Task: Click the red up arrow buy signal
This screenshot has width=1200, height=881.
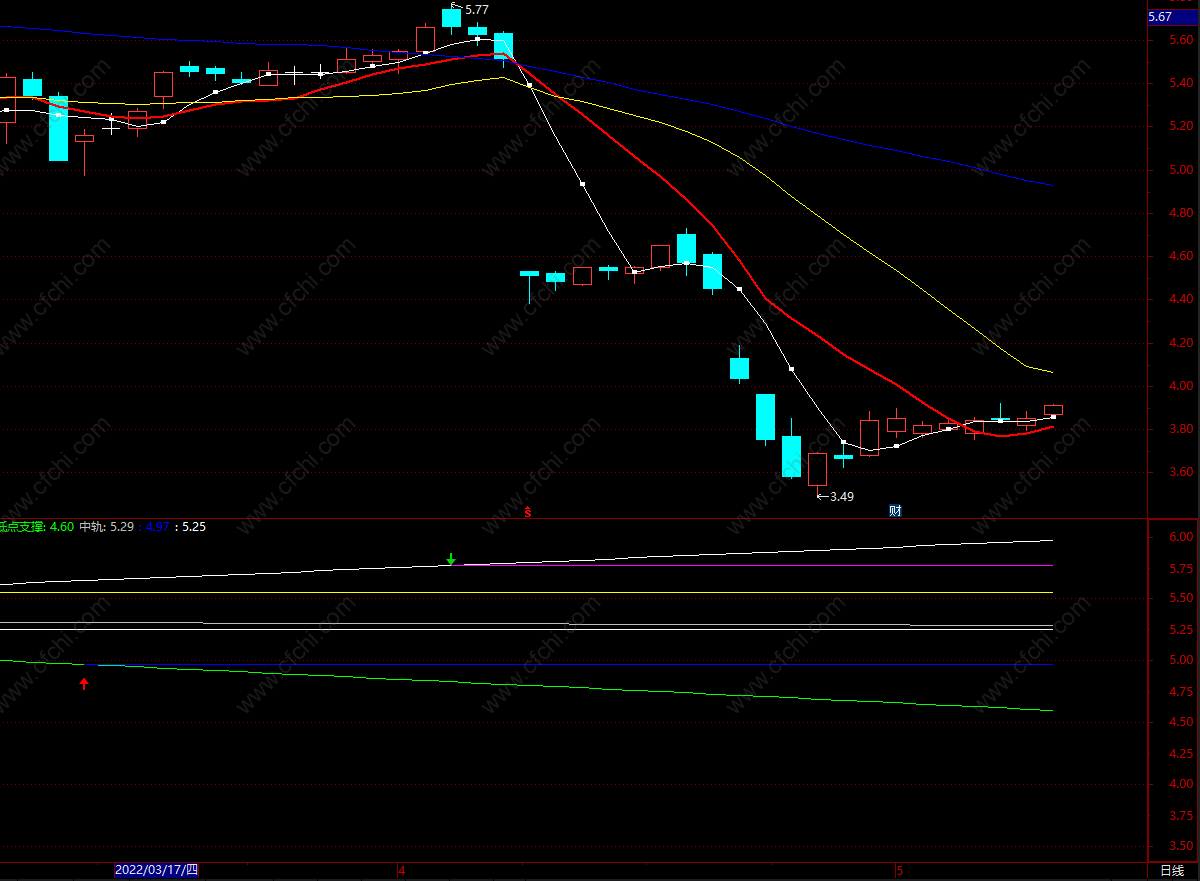Action: pyautogui.click(x=84, y=684)
